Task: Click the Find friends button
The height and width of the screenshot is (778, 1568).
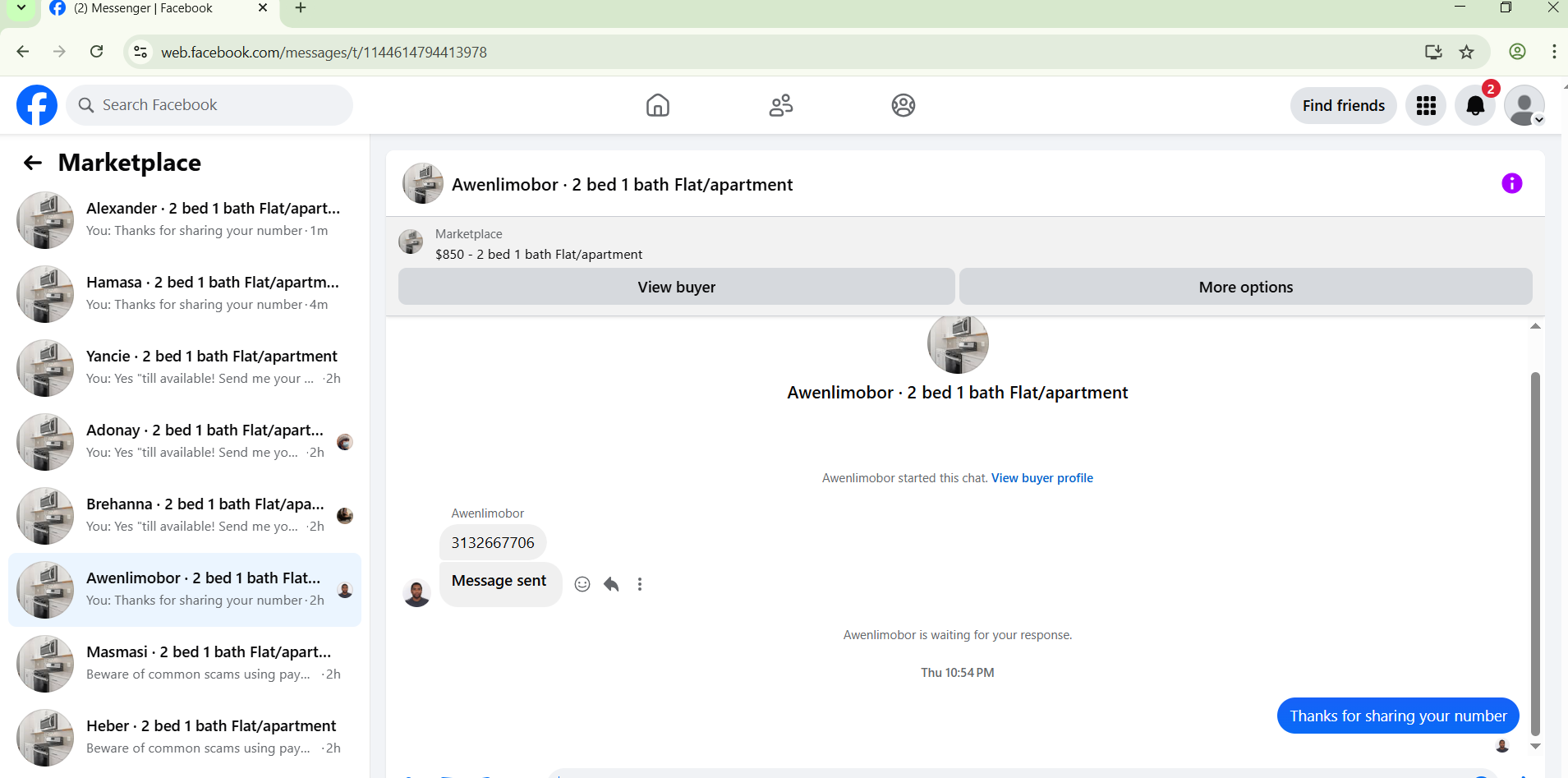Action: [1343, 105]
